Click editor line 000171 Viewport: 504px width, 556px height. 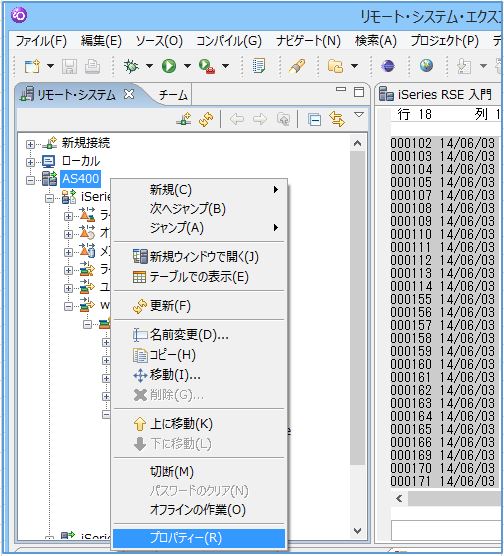pyautogui.click(x=442, y=481)
